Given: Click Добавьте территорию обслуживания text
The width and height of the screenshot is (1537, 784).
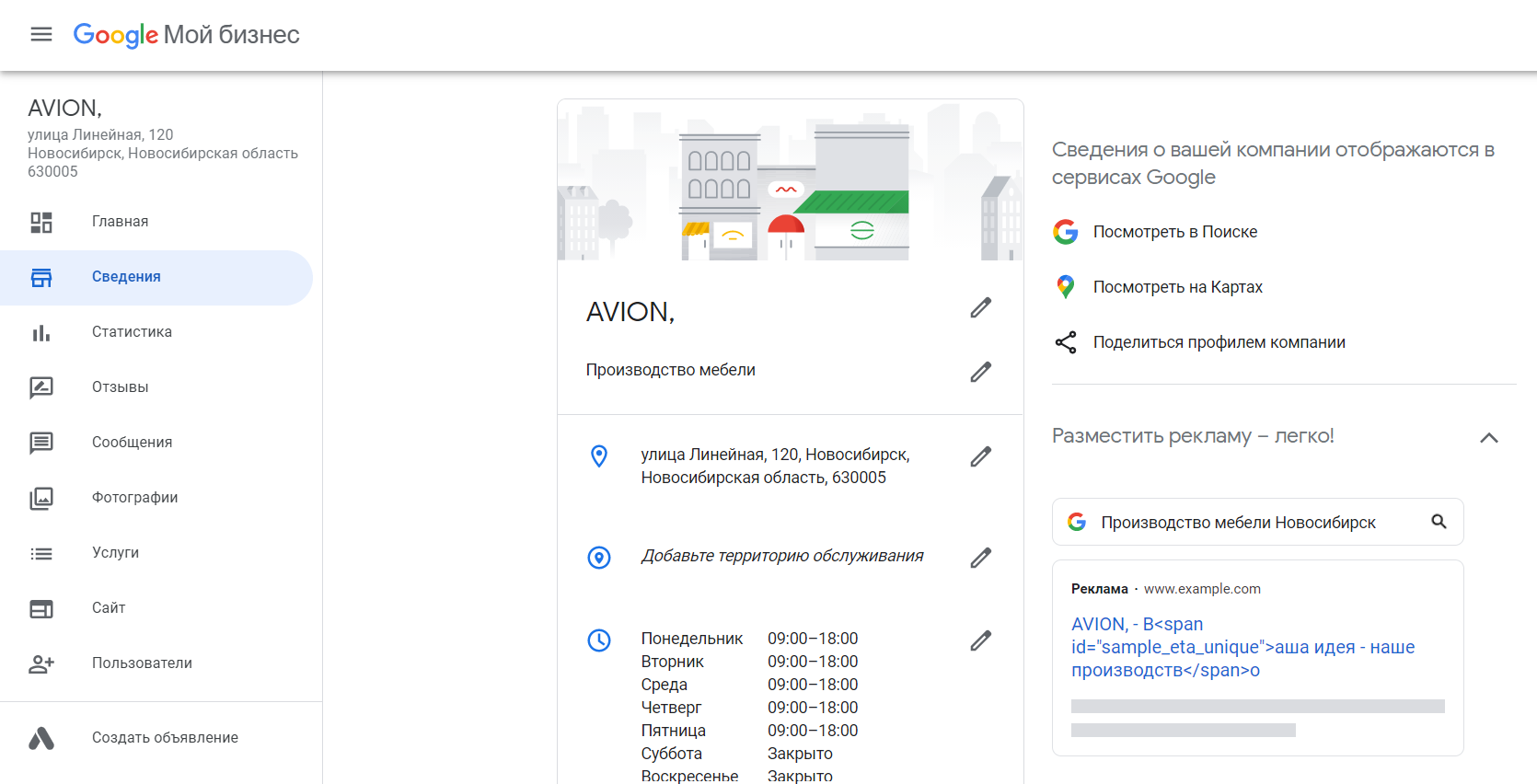Looking at the screenshot, I should [782, 556].
